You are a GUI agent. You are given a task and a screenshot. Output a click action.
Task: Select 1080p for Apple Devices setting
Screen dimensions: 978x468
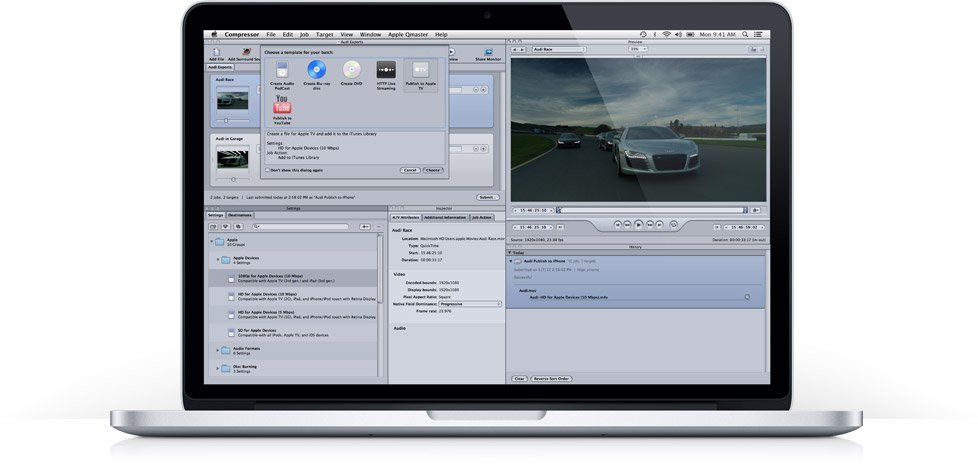tap(293, 278)
